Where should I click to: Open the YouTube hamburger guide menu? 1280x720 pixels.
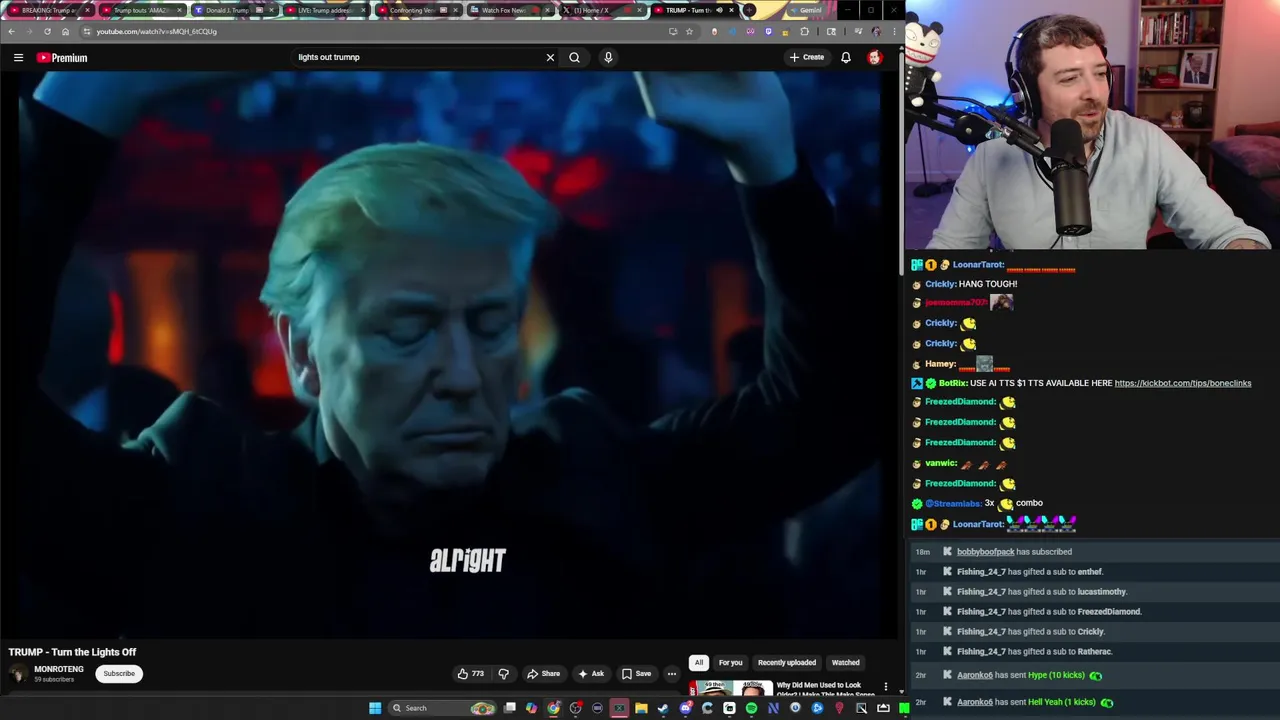tap(18, 58)
